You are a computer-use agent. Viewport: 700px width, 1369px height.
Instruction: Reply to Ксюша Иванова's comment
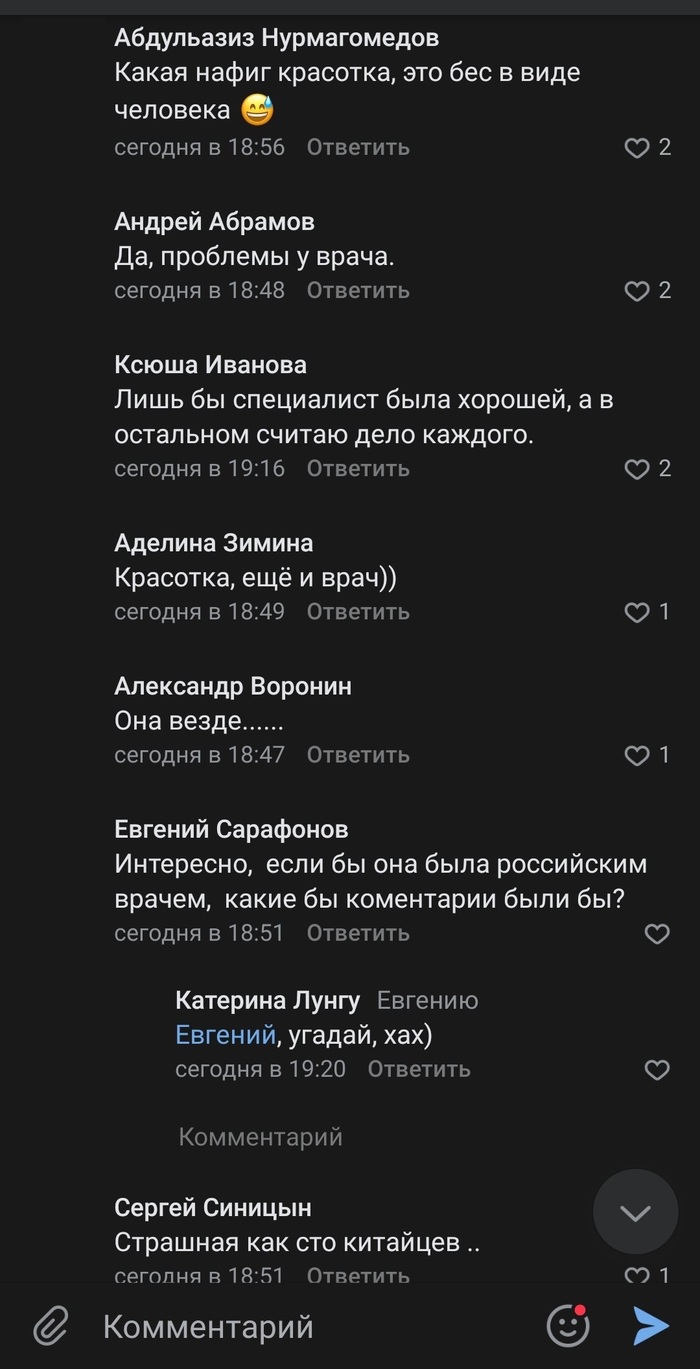point(358,468)
